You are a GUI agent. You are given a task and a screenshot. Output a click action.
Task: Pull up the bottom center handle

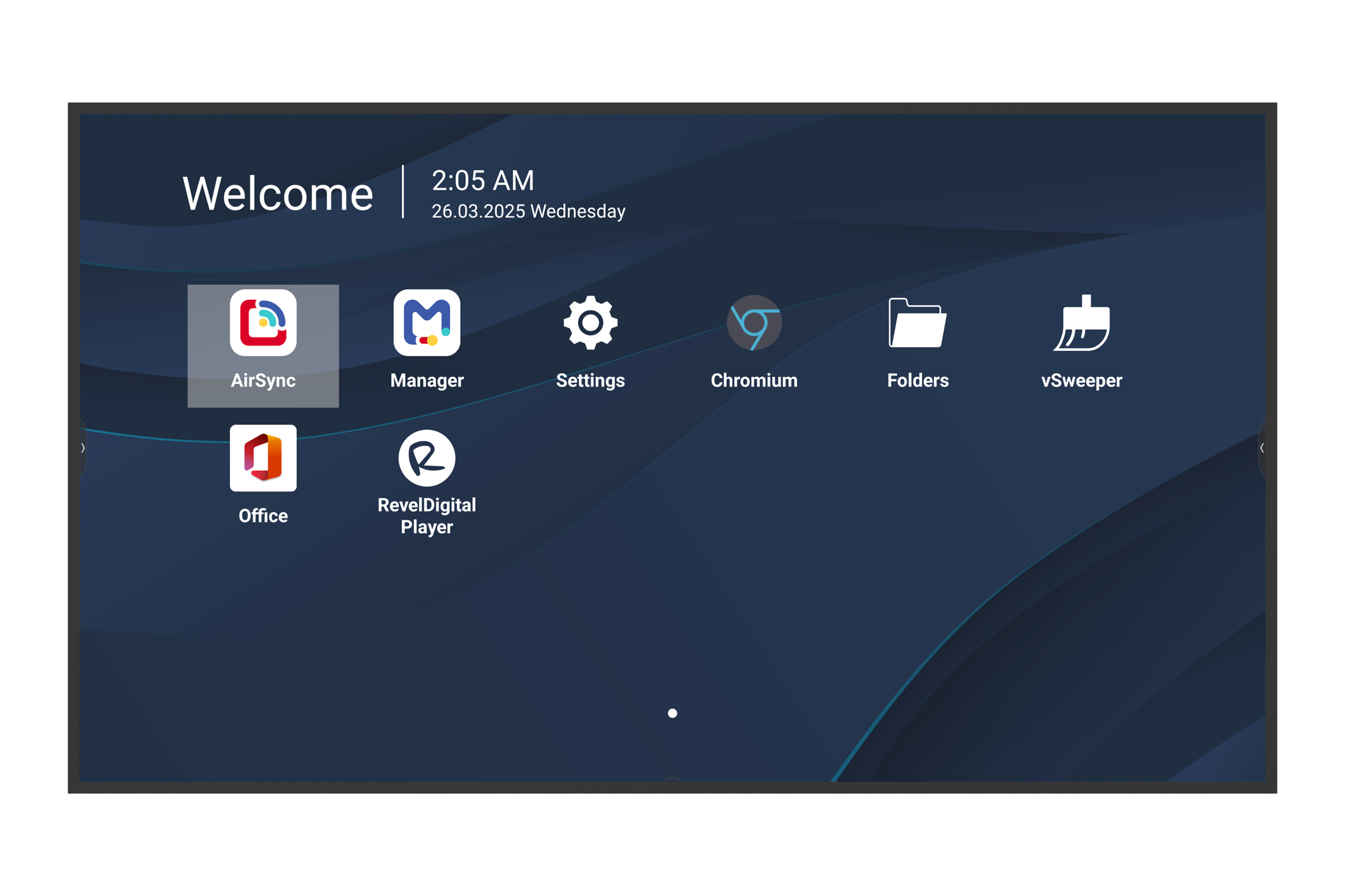[672, 778]
